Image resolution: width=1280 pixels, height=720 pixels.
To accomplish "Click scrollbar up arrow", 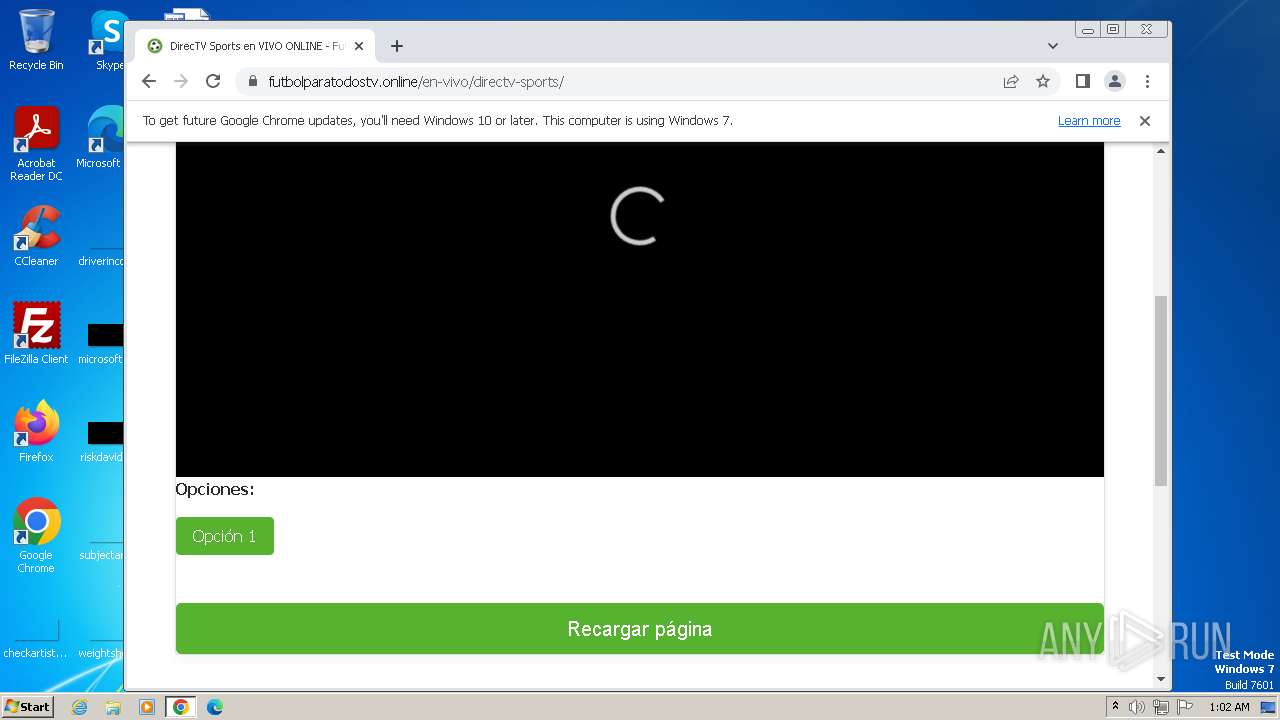I will click(x=1161, y=151).
